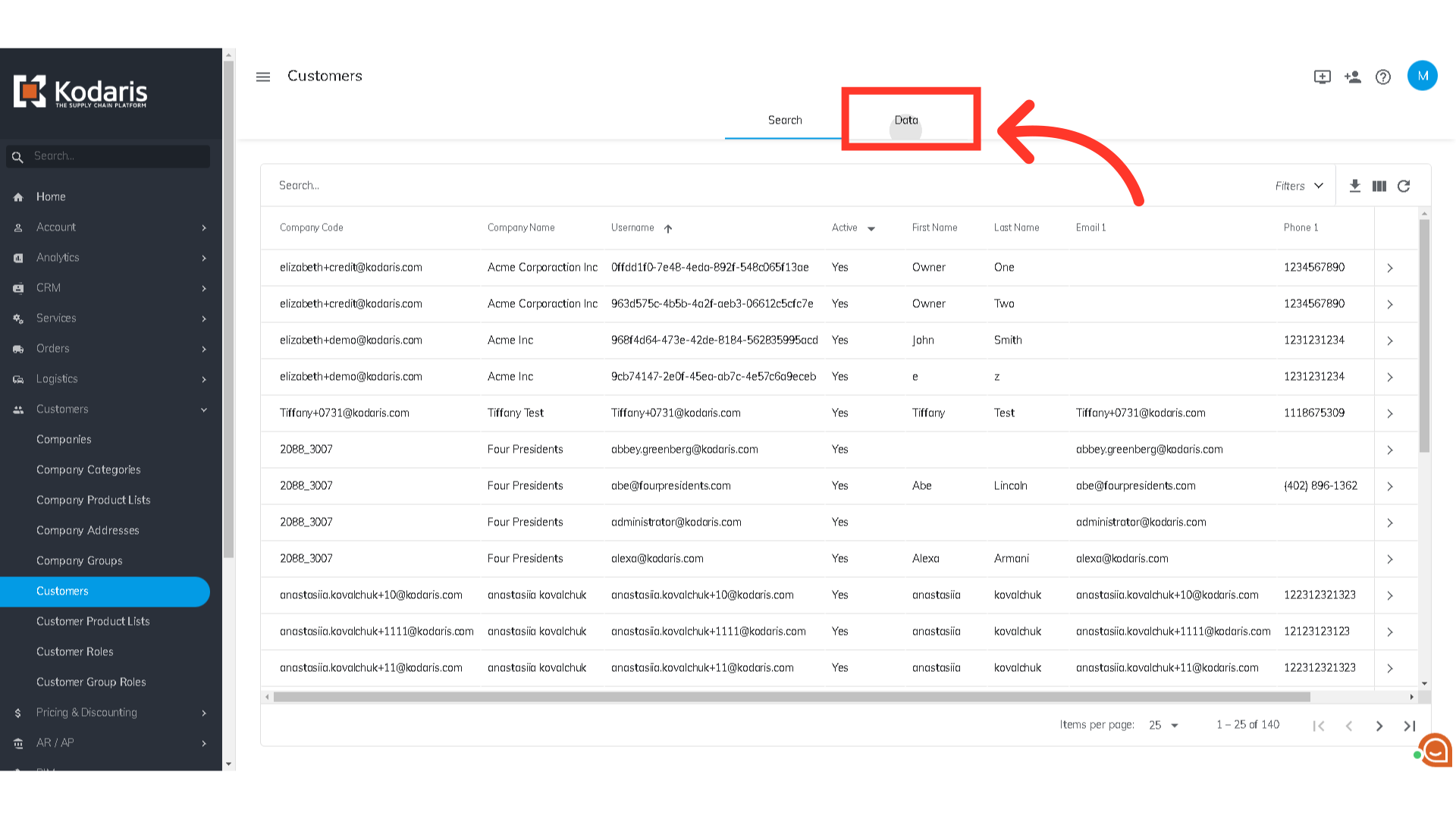Click the export download icon

(1355, 186)
